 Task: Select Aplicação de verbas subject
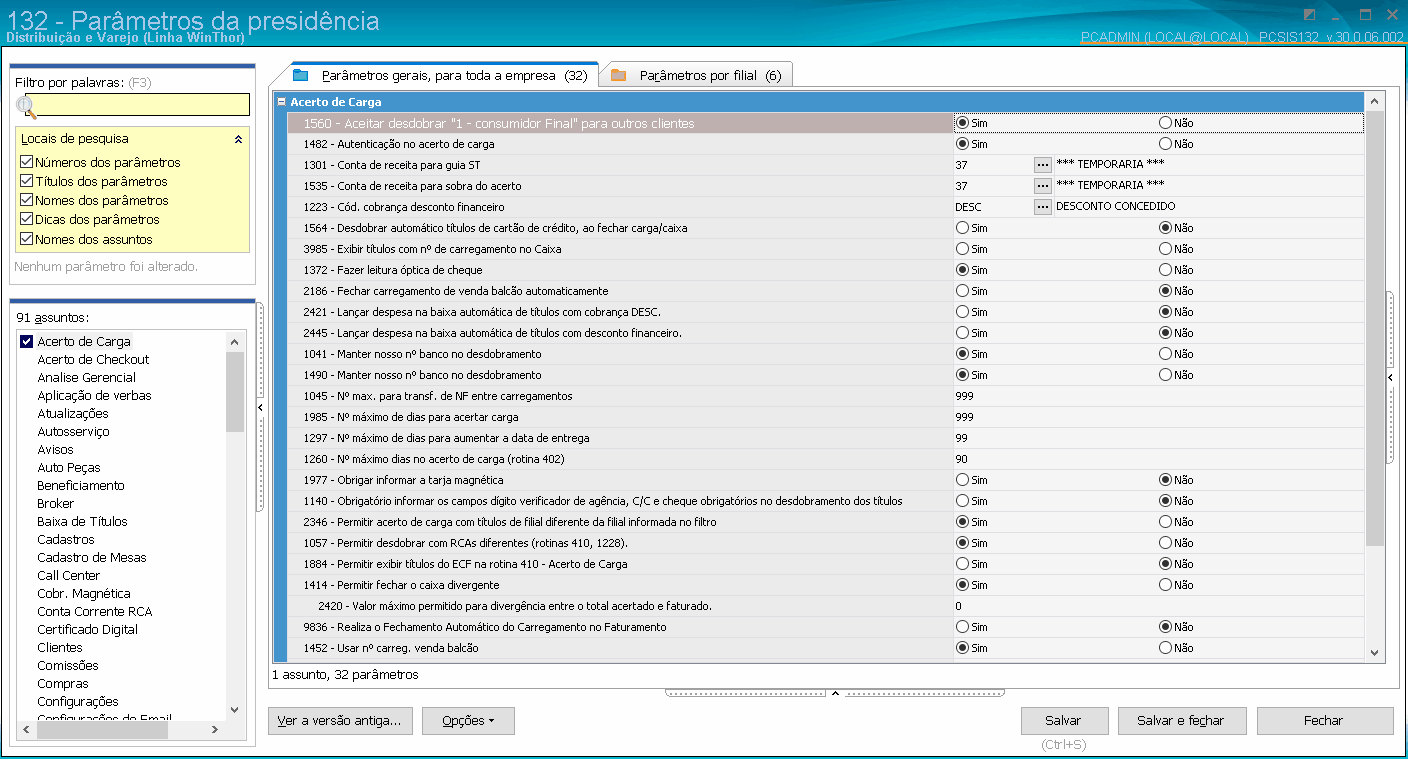(x=94, y=396)
